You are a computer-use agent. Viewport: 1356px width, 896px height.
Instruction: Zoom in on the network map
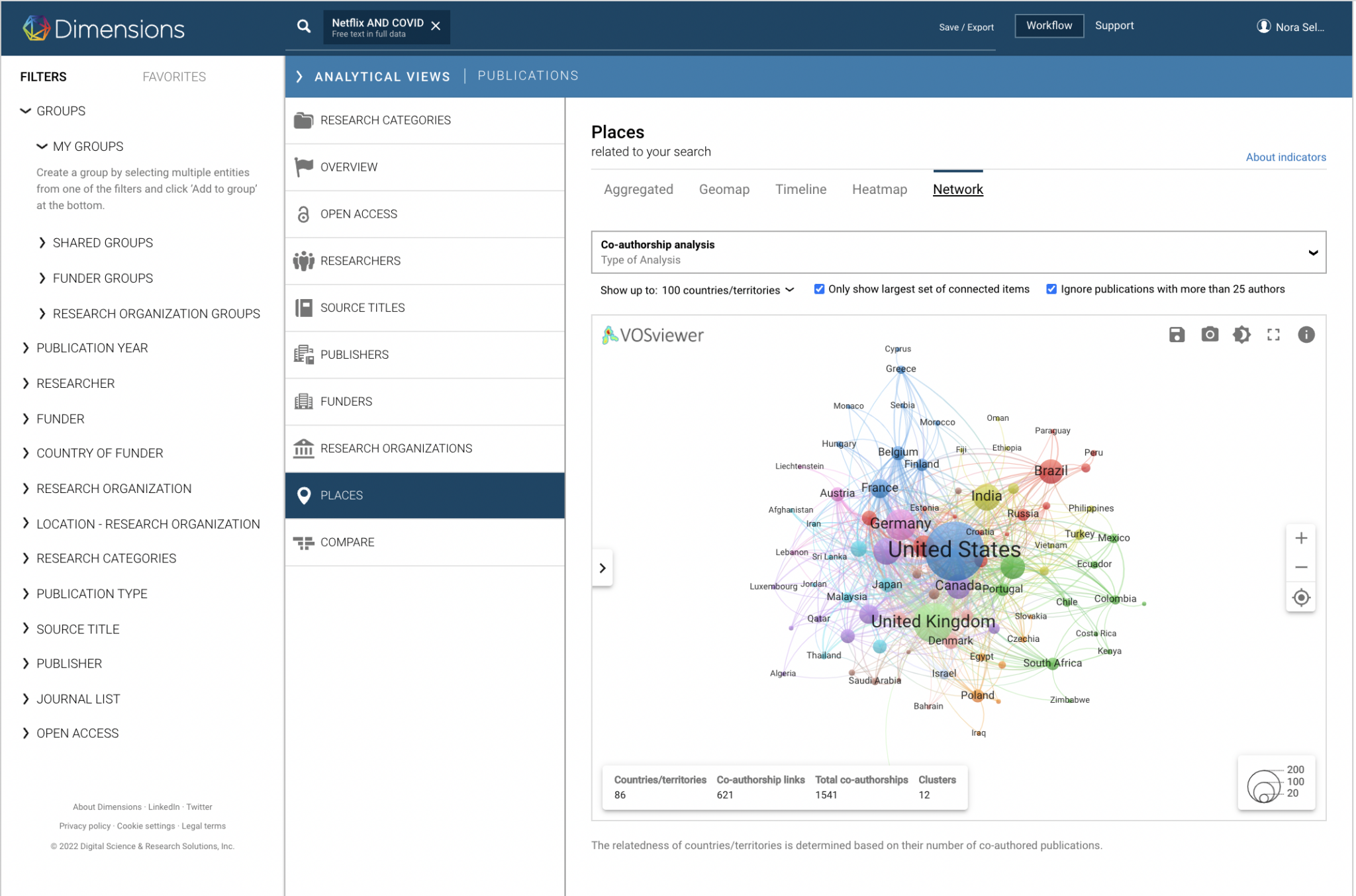pyautogui.click(x=1300, y=538)
